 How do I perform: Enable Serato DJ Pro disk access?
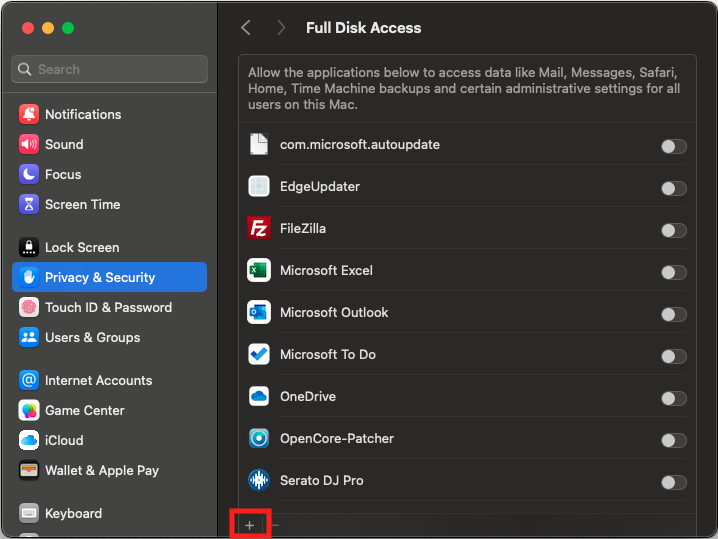[674, 482]
